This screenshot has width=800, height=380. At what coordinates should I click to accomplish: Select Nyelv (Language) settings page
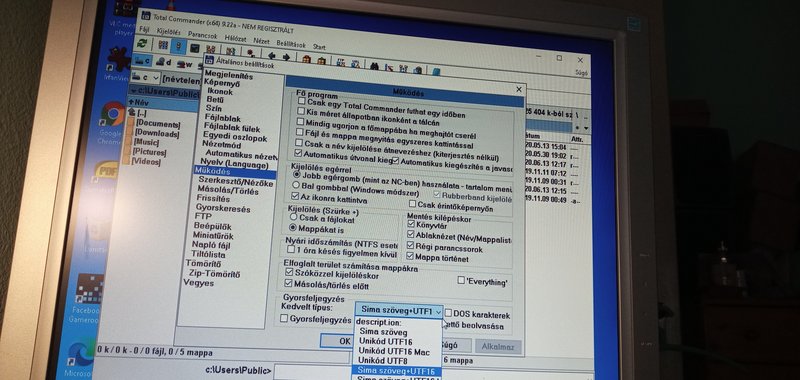click(x=234, y=165)
